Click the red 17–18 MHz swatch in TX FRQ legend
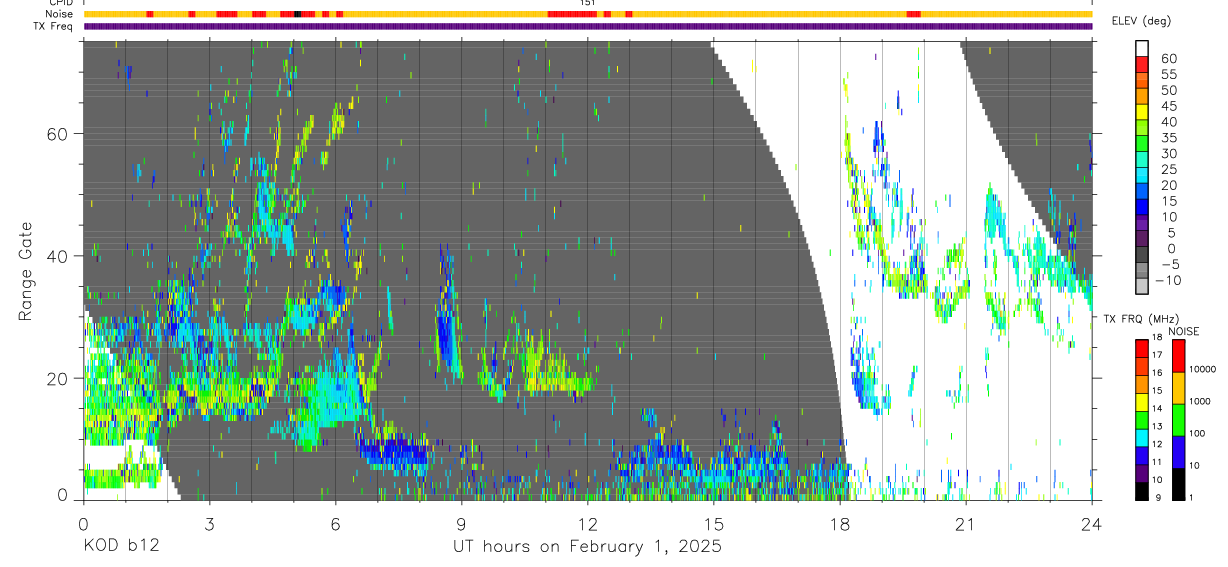1228x567 pixels. pyautogui.click(x=1141, y=348)
